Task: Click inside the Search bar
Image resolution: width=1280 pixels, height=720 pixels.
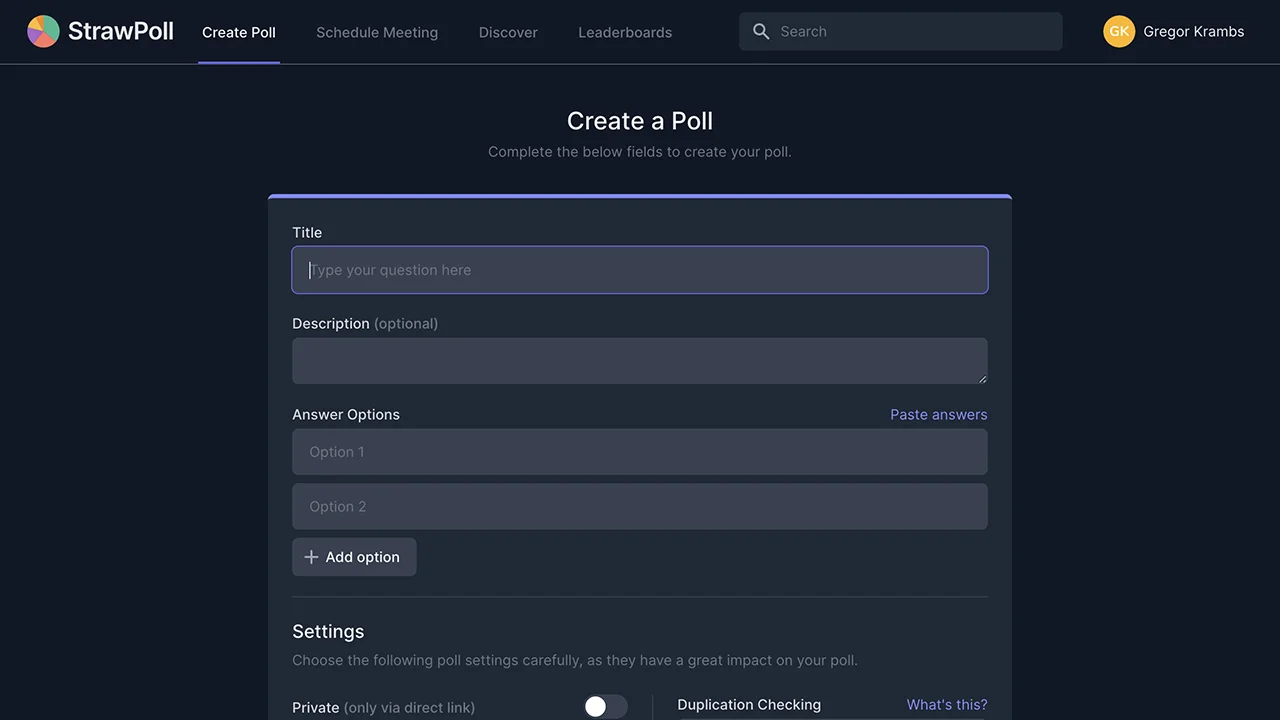Action: (x=900, y=31)
